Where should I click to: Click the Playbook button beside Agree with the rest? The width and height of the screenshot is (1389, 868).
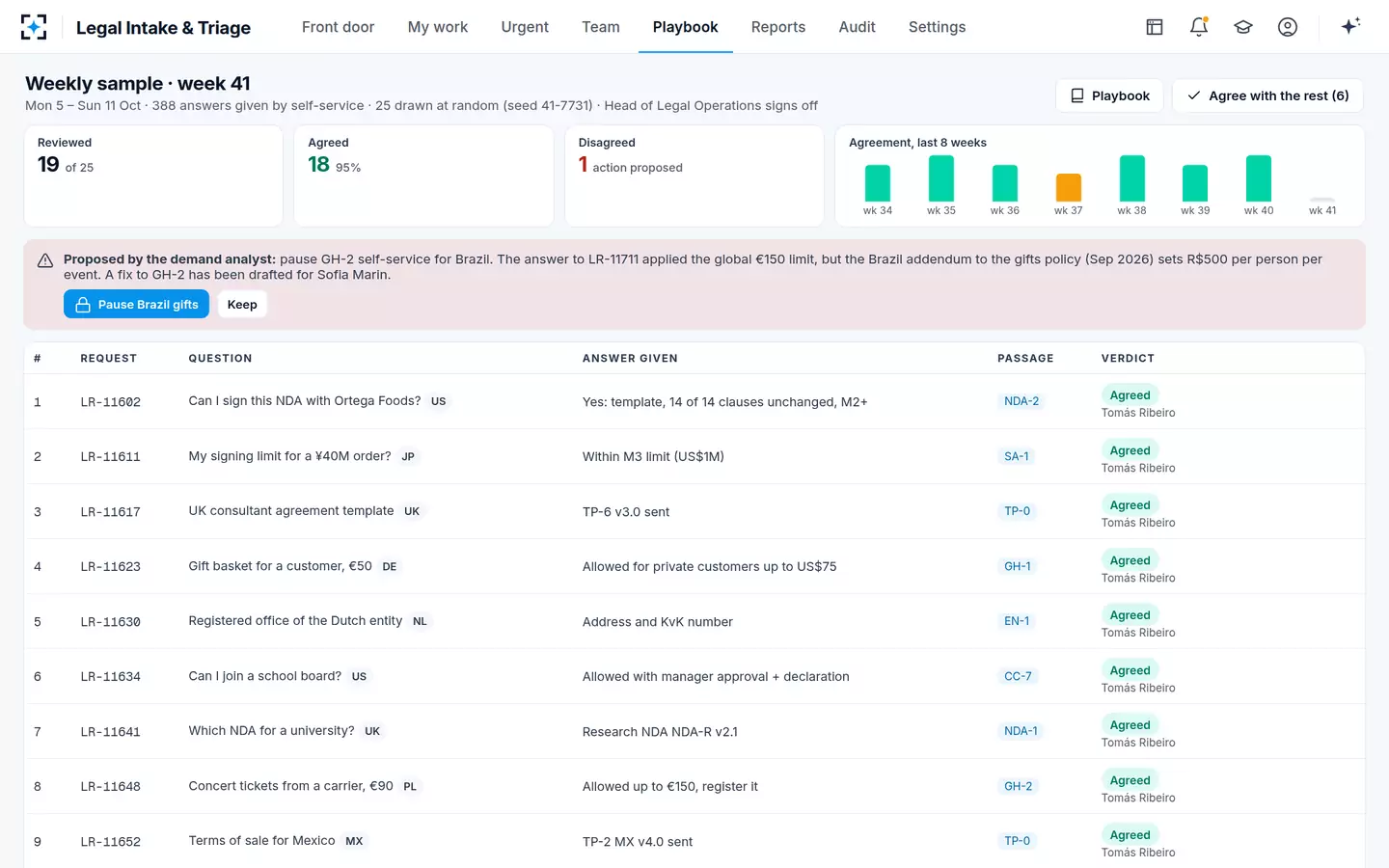click(1109, 95)
